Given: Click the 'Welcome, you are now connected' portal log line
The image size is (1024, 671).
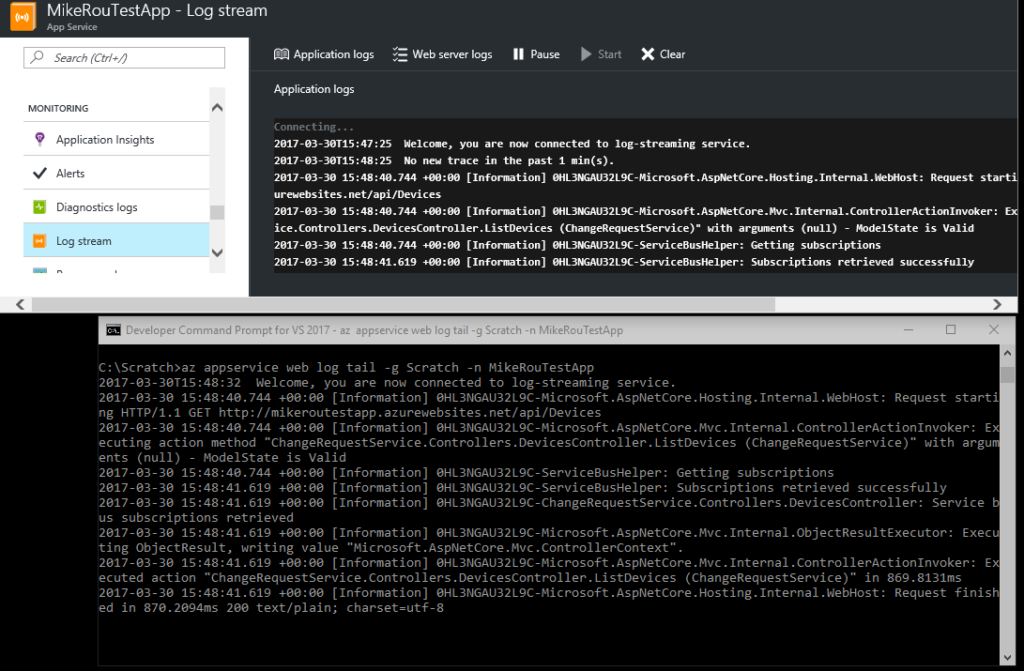Looking at the screenshot, I should click(512, 144).
